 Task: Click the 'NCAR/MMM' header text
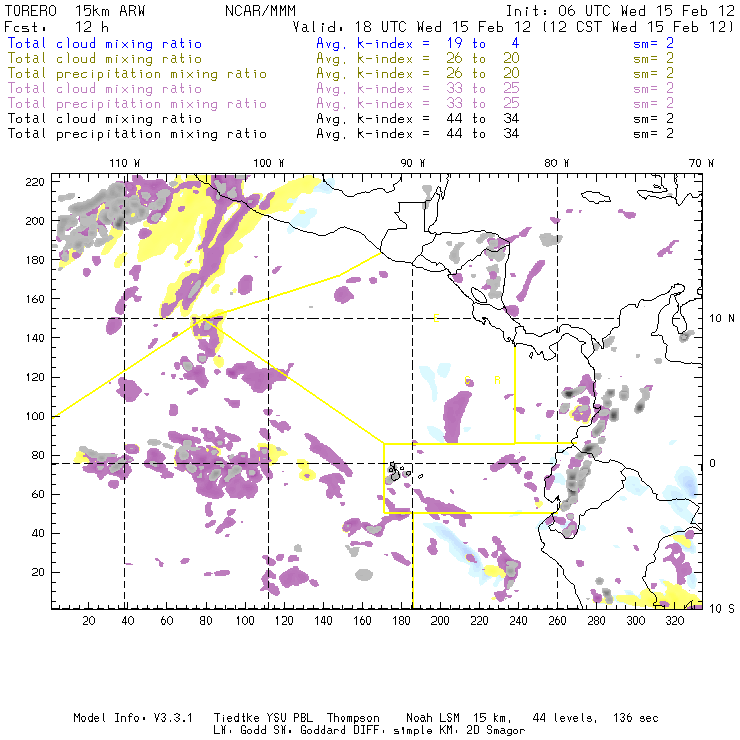[260, 10]
